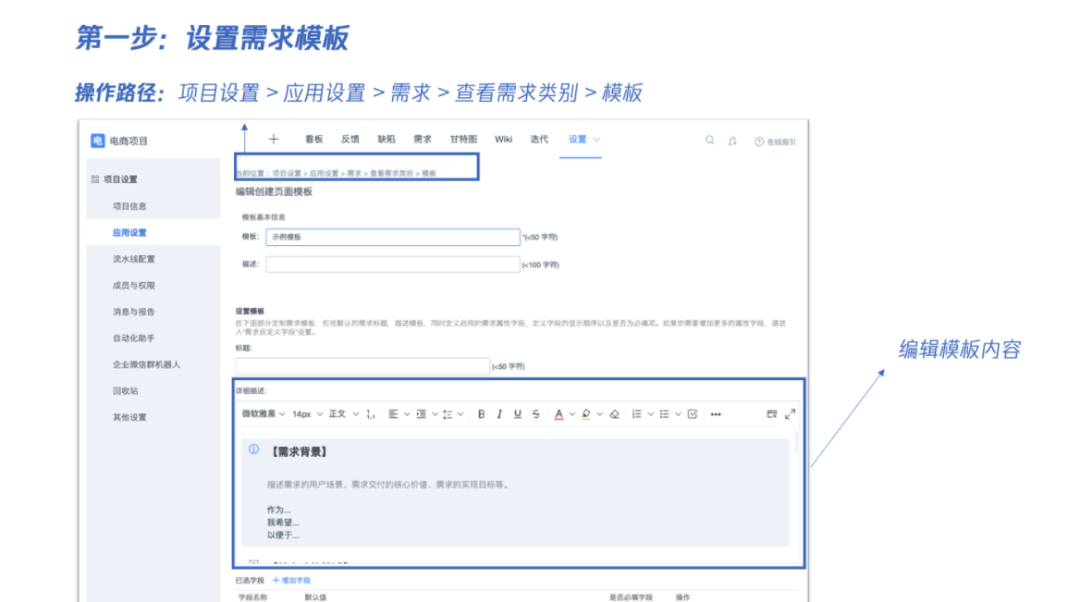
Task: Toggle bold formatting in the editor
Action: (480, 413)
